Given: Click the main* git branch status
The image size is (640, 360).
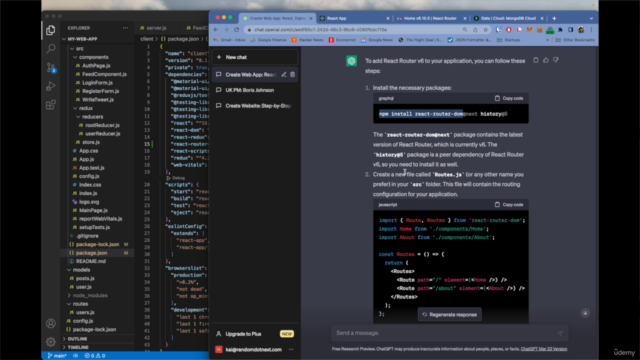Looking at the screenshot, I should [x=57, y=356].
